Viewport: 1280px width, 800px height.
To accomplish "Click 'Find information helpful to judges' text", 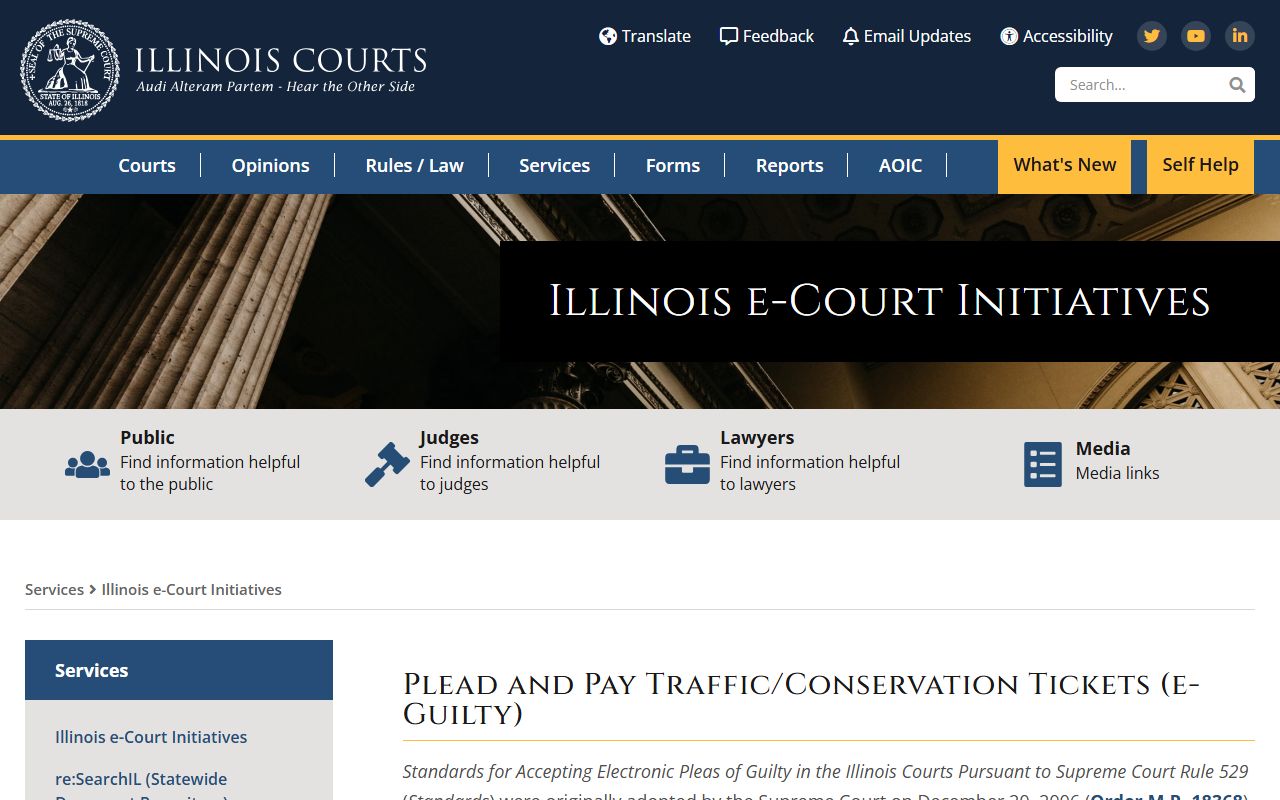I will coord(510,473).
